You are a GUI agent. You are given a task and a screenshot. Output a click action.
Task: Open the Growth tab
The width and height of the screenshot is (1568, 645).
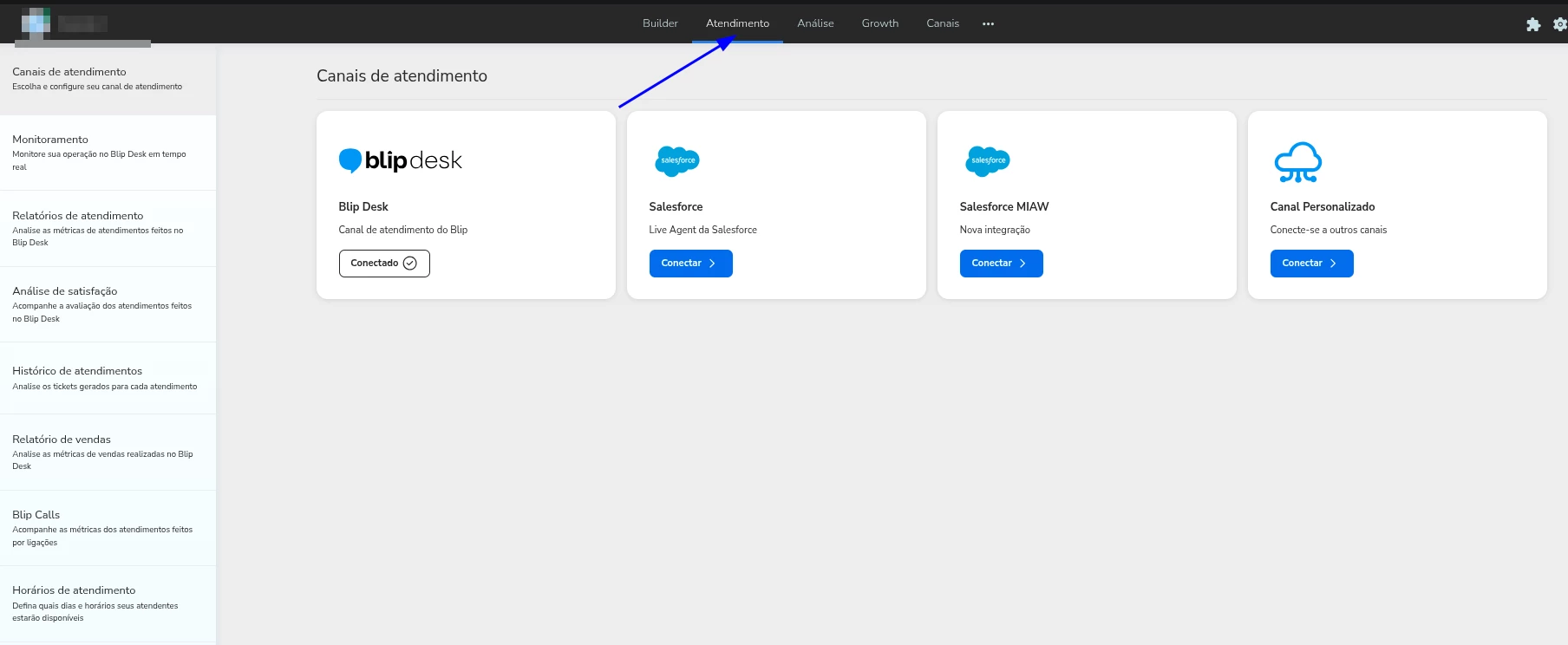coord(879,23)
